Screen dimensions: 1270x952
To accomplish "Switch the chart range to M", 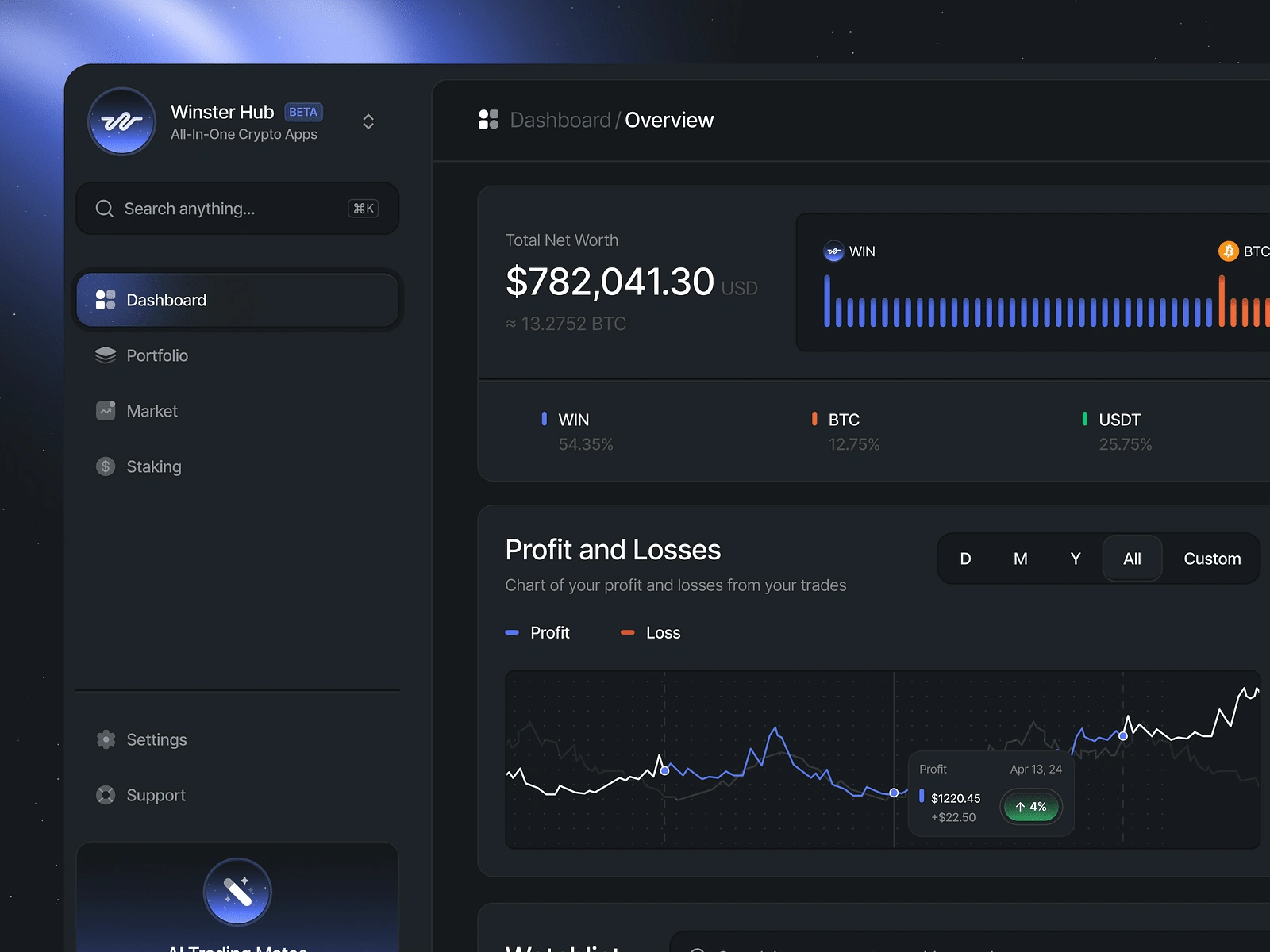I will (1021, 559).
